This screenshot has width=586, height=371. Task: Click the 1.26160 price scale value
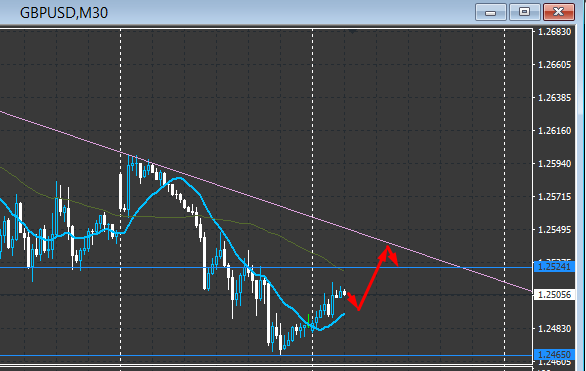point(555,131)
